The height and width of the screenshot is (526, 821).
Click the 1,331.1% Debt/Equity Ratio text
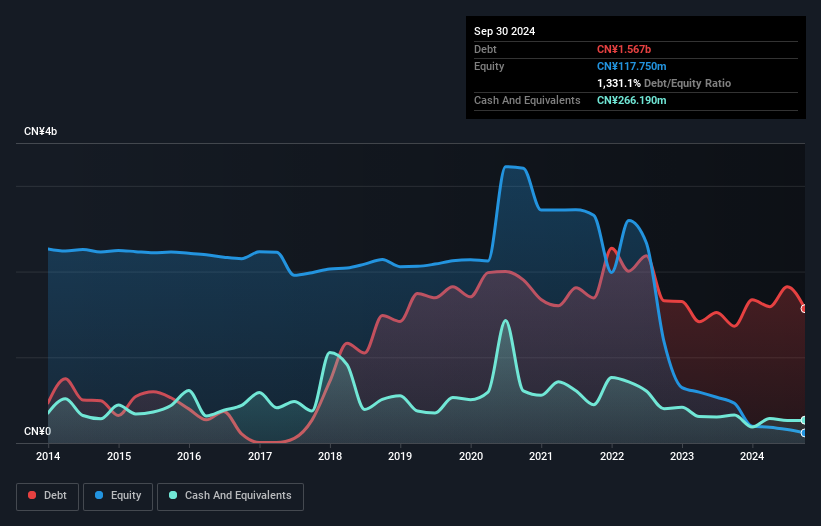[x=664, y=83]
